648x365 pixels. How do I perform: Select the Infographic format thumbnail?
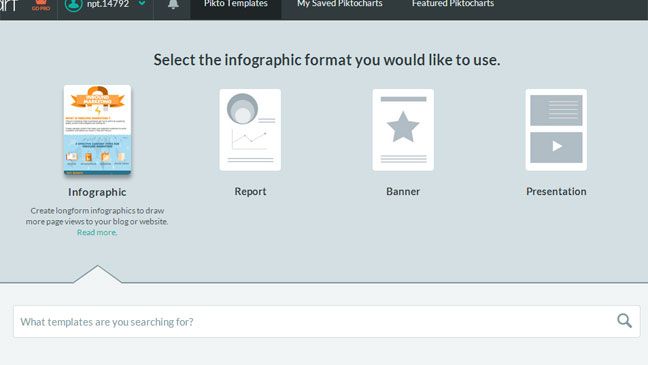pyautogui.click(x=98, y=130)
